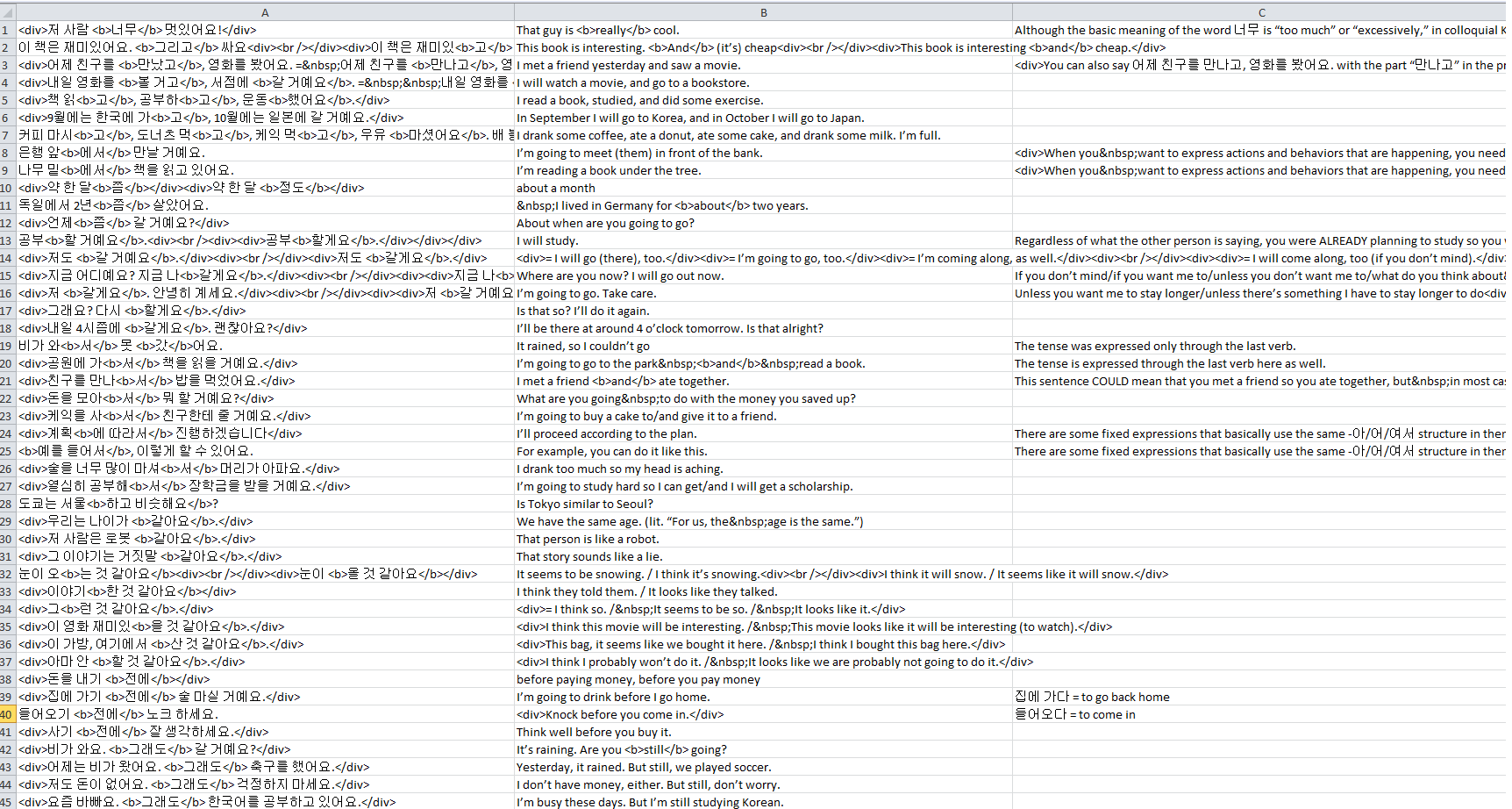This screenshot has width=1512, height=809.
Task: Click cell 'This sentence COULD mean that you met a friend...'
Action: tap(1261, 381)
